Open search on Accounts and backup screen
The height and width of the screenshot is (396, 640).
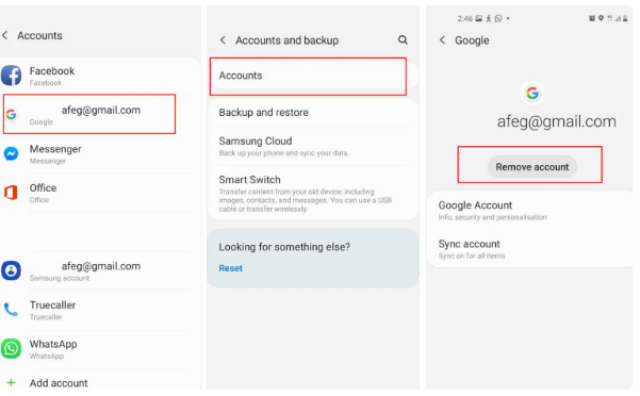(403, 40)
